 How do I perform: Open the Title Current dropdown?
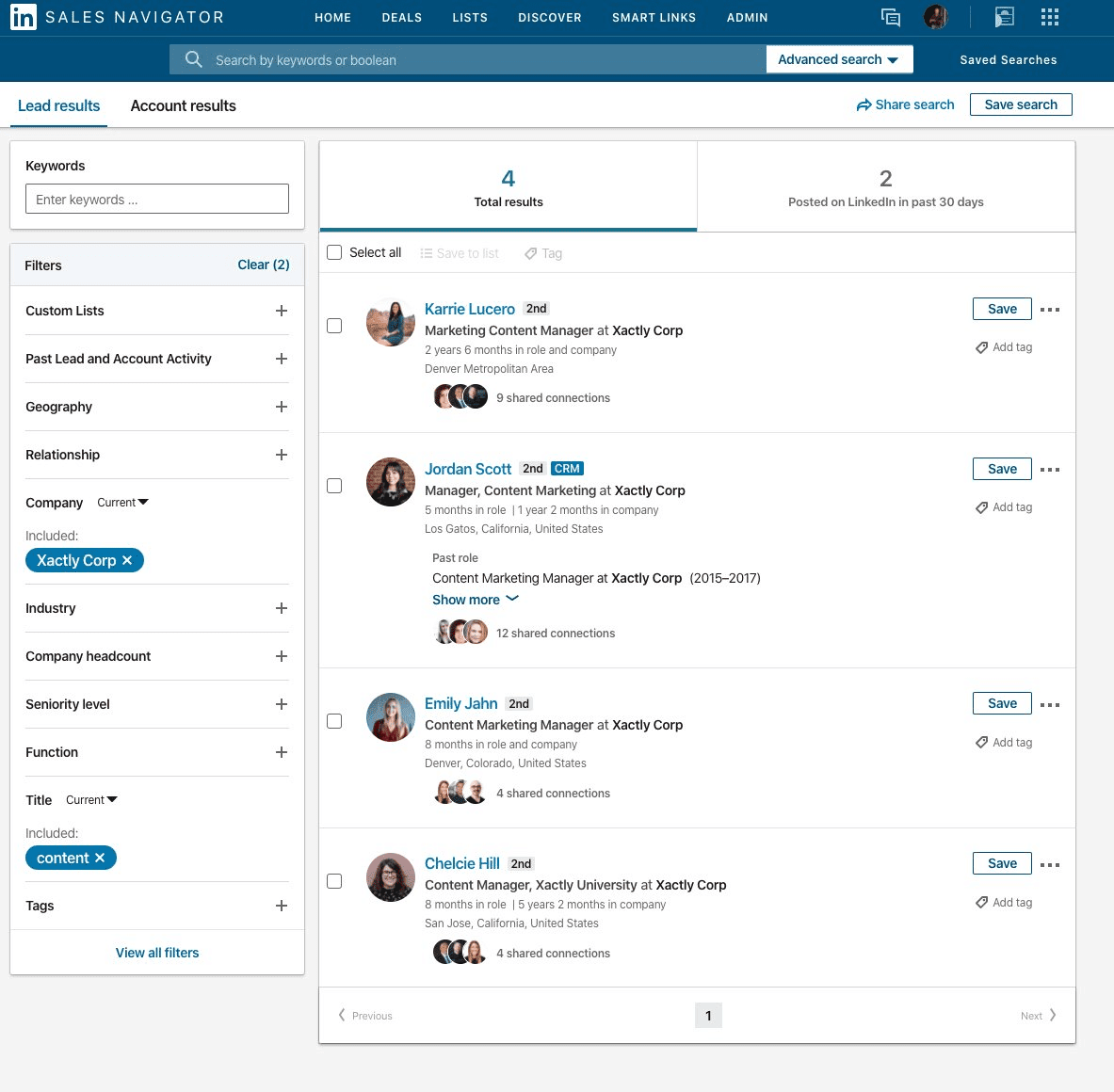point(91,800)
